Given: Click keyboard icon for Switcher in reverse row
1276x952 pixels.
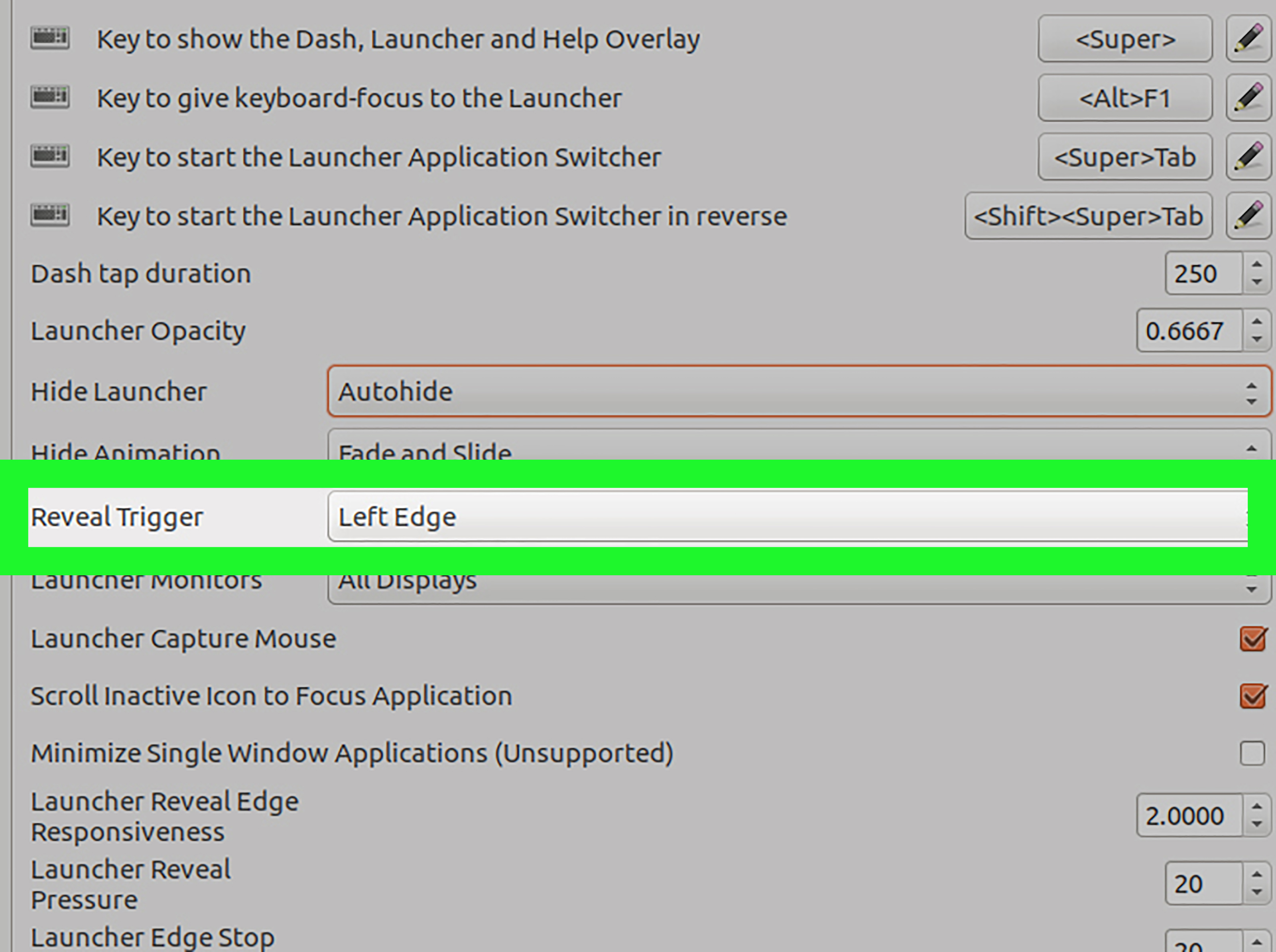Looking at the screenshot, I should tap(50, 216).
